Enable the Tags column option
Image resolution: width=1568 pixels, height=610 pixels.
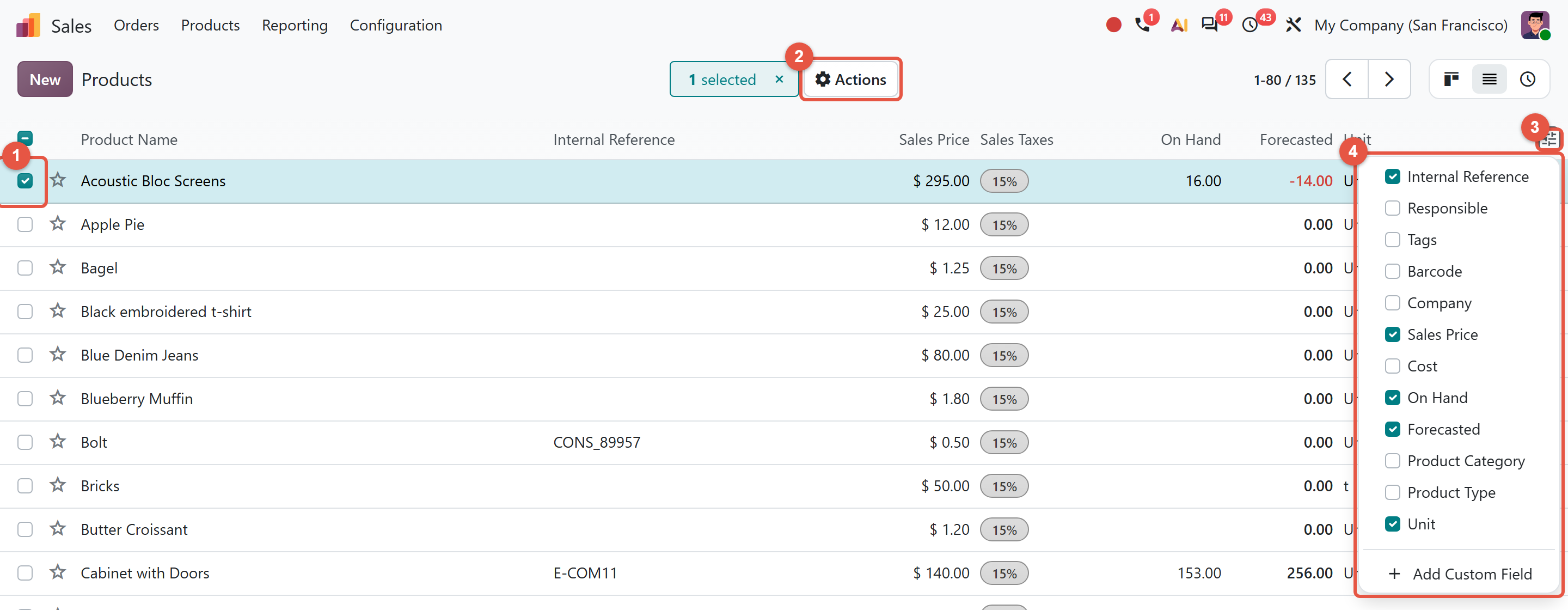1392,240
